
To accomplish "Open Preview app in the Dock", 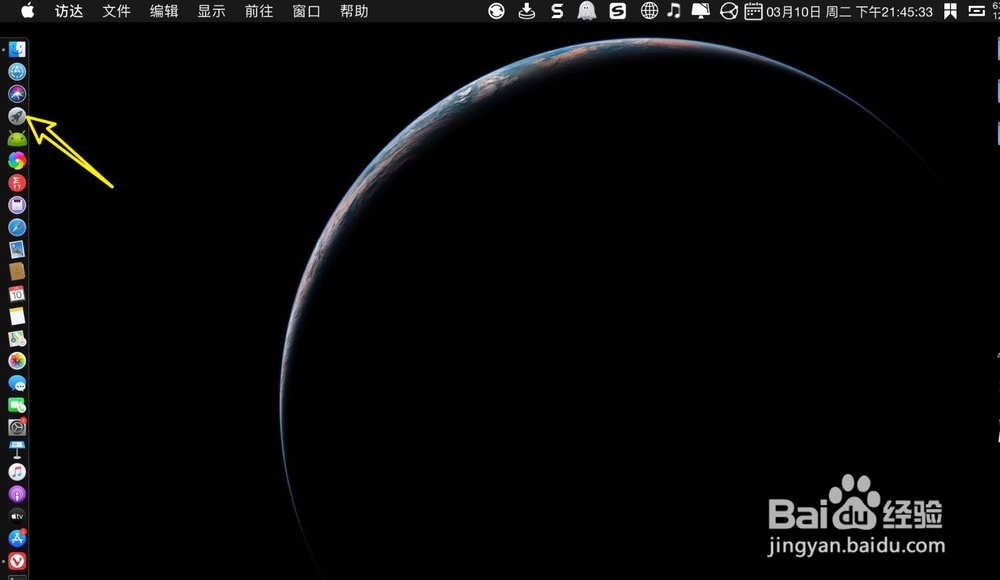I will [x=17, y=249].
